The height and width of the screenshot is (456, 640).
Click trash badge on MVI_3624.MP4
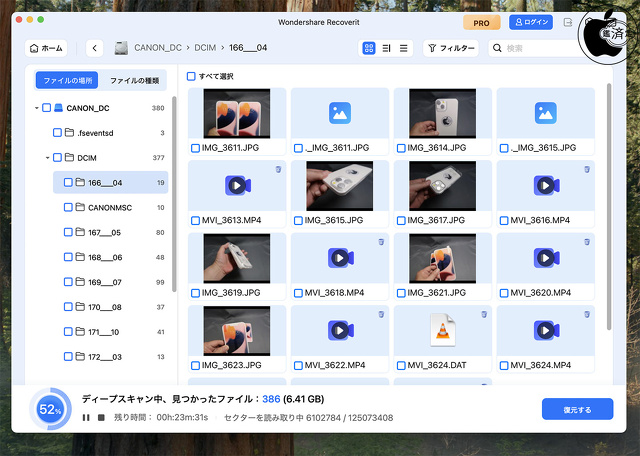pos(587,314)
